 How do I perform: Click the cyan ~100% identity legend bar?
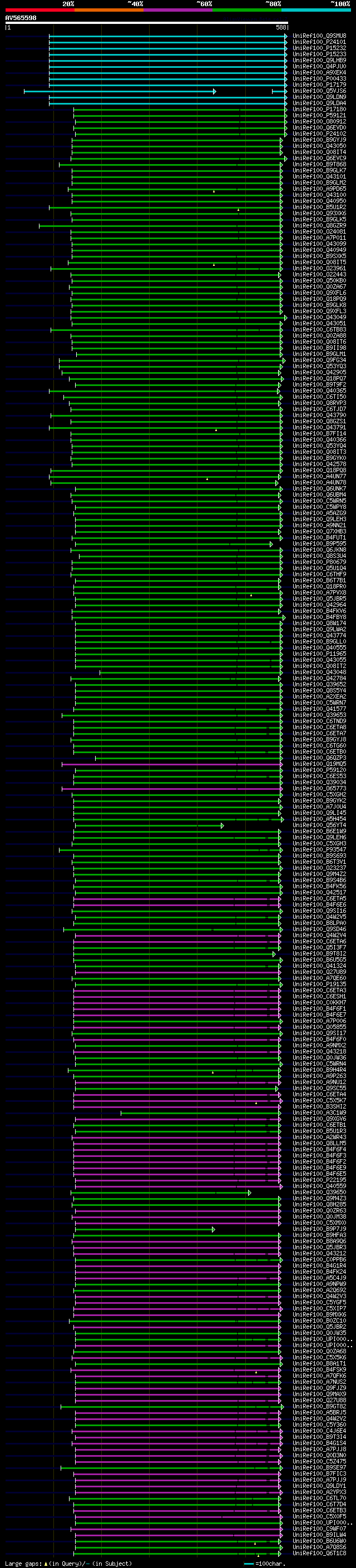point(316,10)
